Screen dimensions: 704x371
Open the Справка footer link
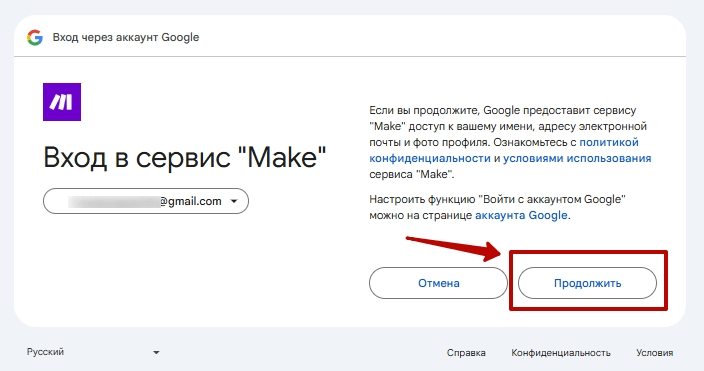[466, 353]
